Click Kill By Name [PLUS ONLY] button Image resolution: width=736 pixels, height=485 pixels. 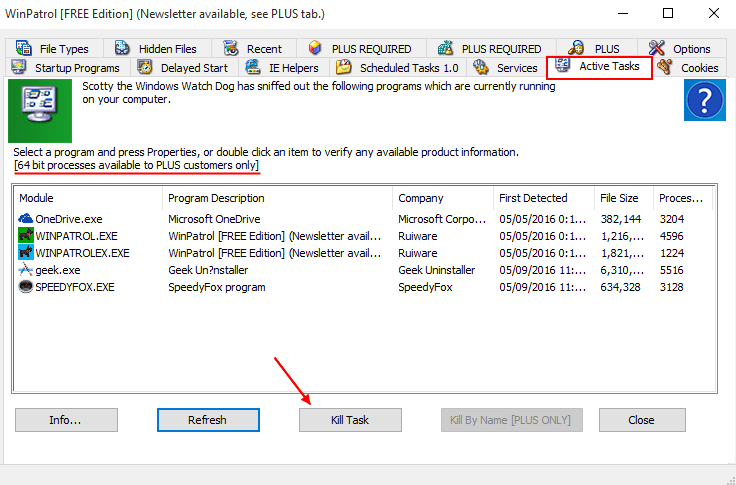point(512,420)
